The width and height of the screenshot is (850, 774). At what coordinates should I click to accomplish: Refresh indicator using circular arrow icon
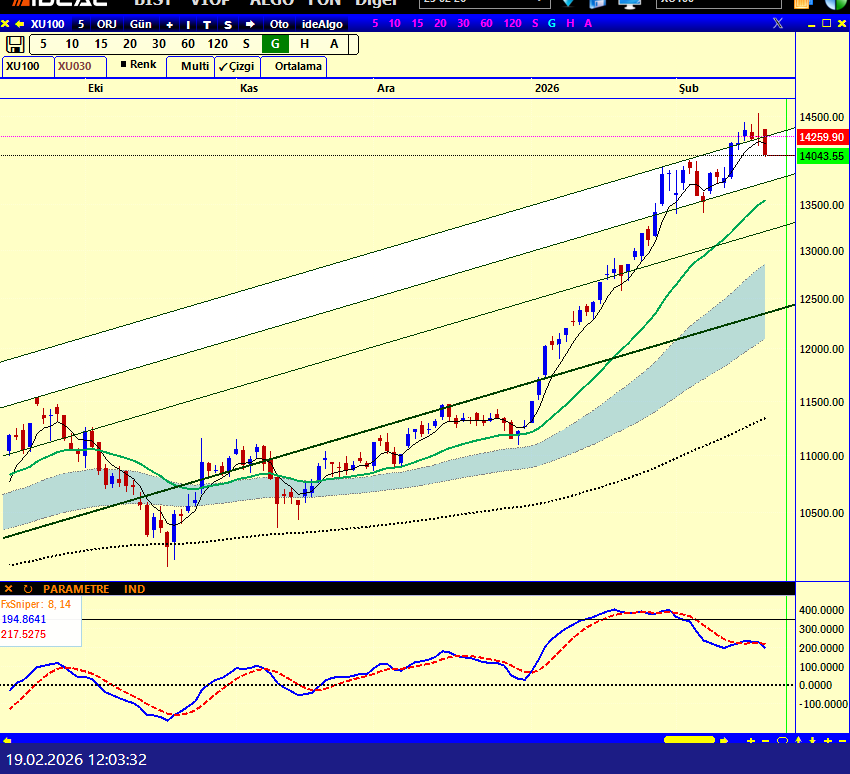tap(28, 589)
